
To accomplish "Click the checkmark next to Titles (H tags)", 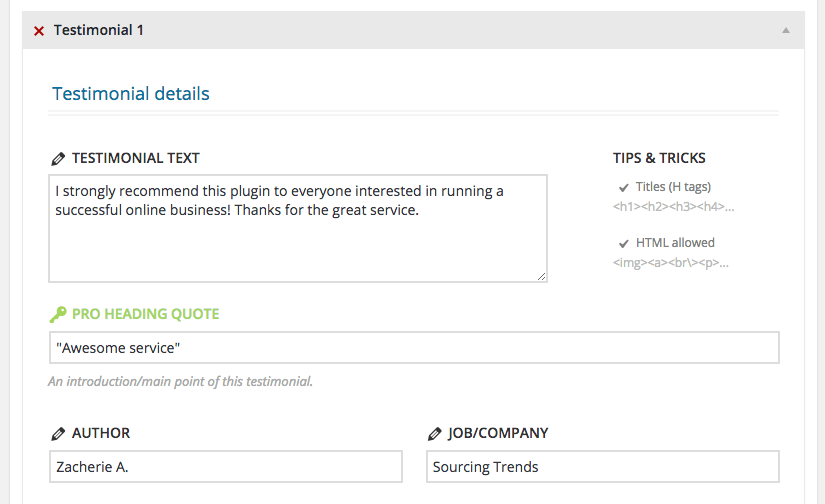I will [x=624, y=187].
